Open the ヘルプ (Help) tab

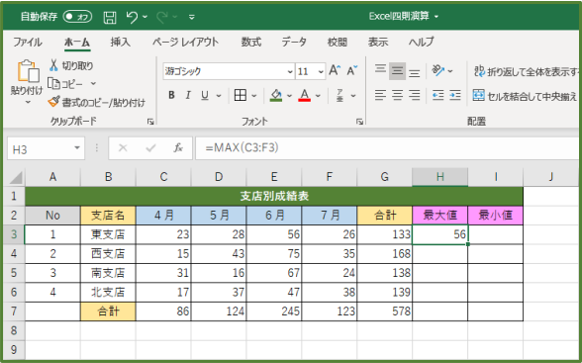[x=421, y=42]
